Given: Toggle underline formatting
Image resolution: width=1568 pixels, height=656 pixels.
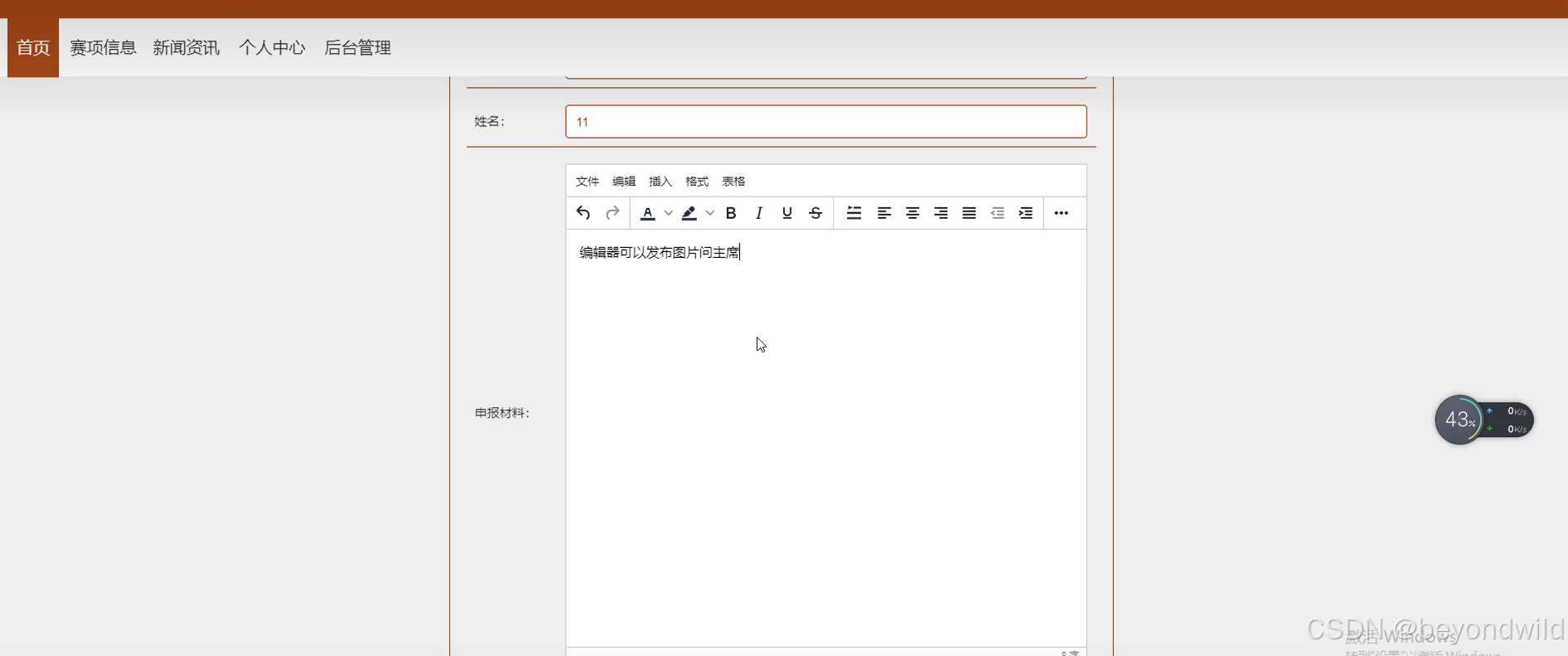Looking at the screenshot, I should coord(787,213).
